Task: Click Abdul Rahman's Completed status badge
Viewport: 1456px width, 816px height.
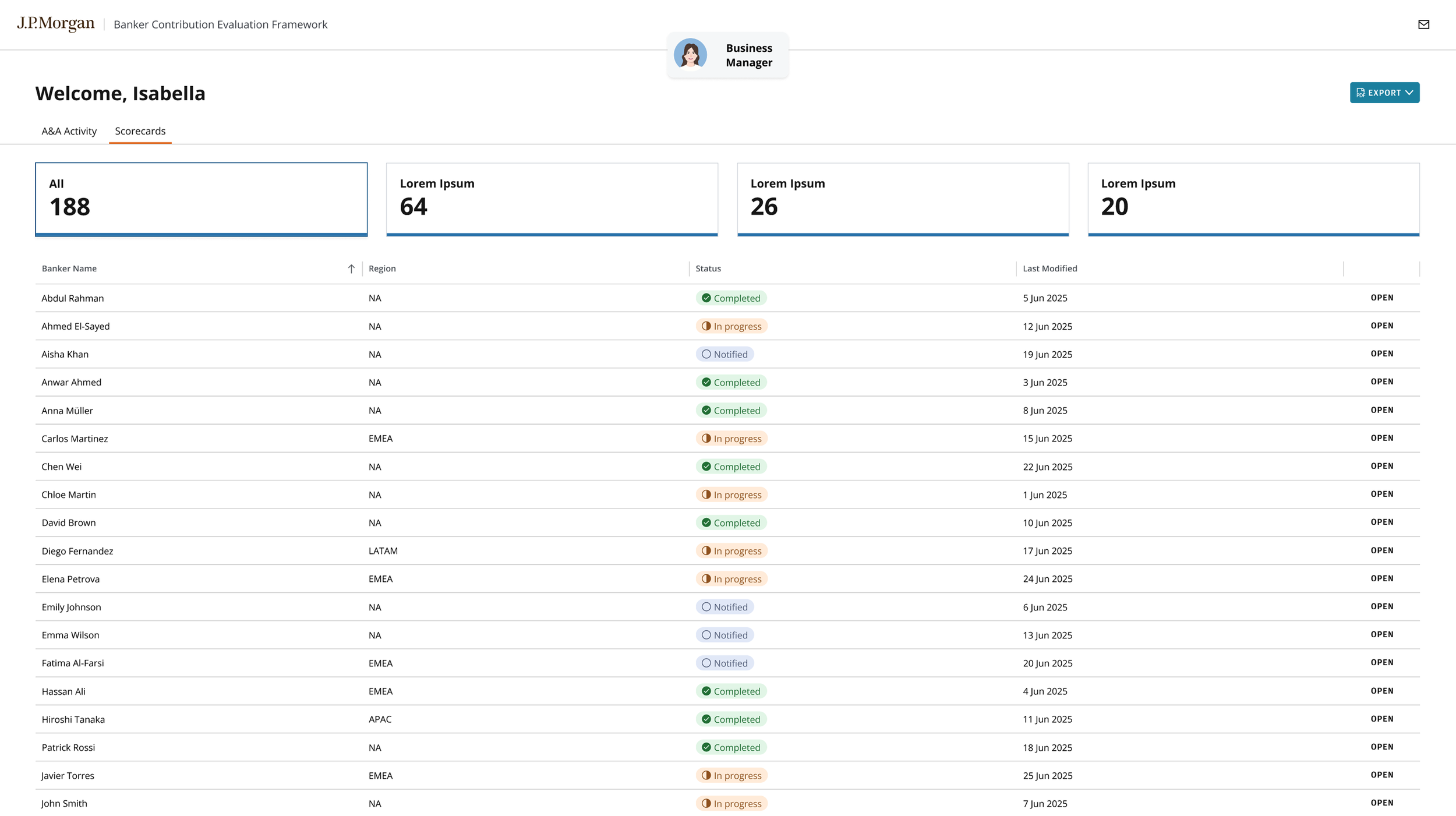Action: click(731, 298)
